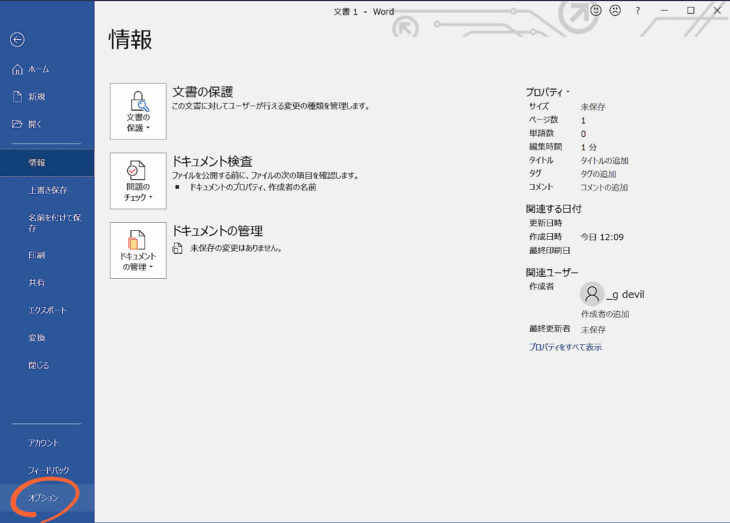Click the プロパティをすべて表示 link
Image resolution: width=730 pixels, height=523 pixels.
point(565,347)
